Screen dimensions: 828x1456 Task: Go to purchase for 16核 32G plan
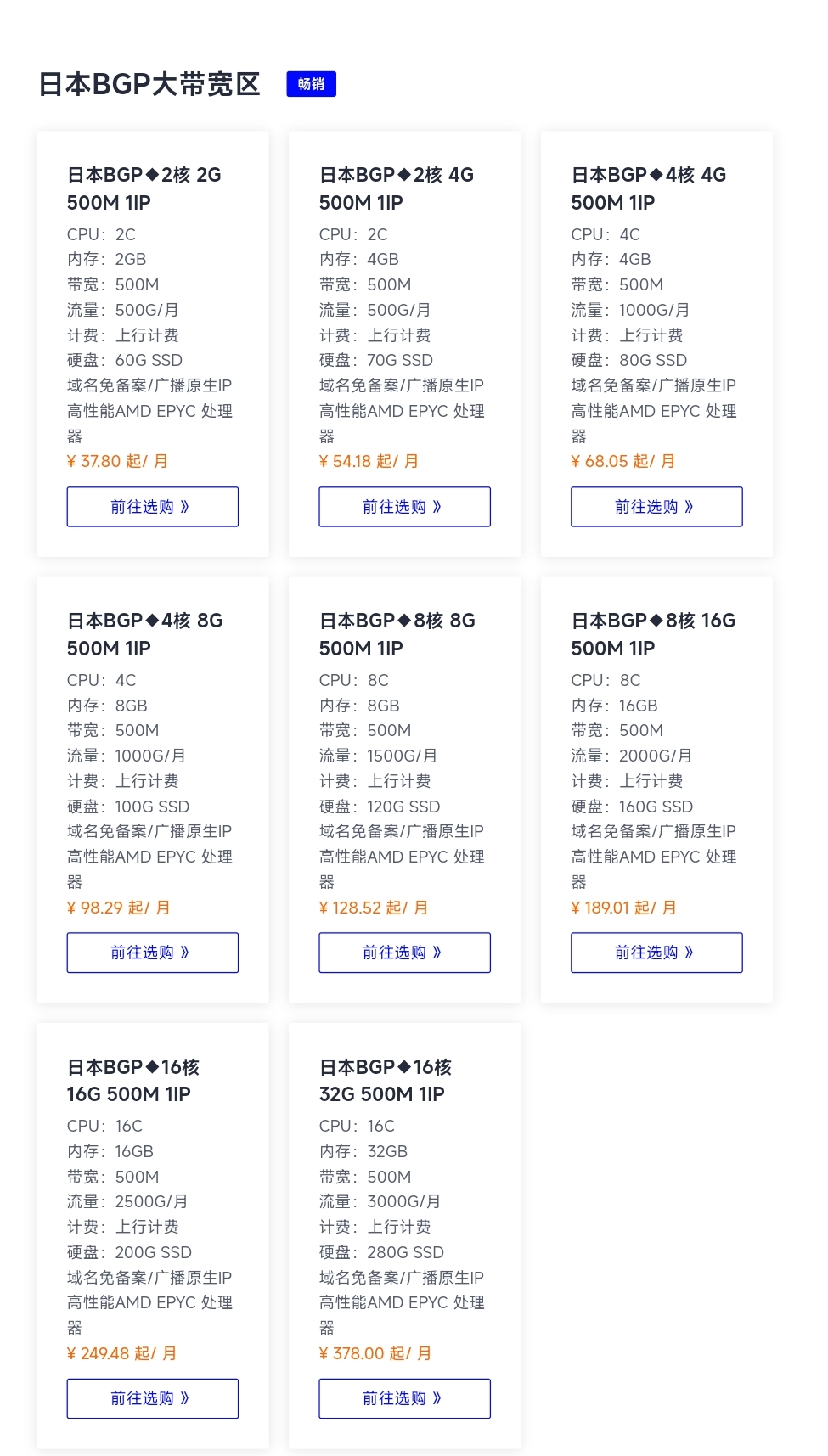pos(405,1398)
